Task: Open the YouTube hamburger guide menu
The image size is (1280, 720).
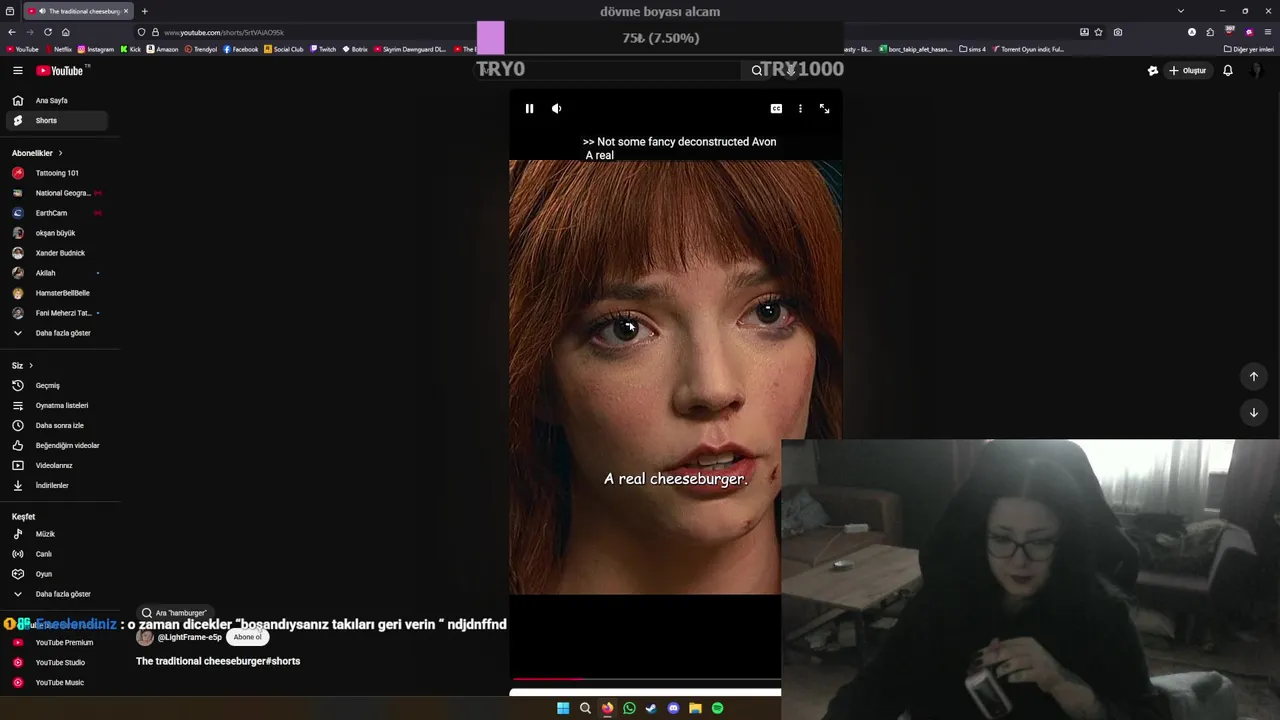Action: pyautogui.click(x=18, y=71)
